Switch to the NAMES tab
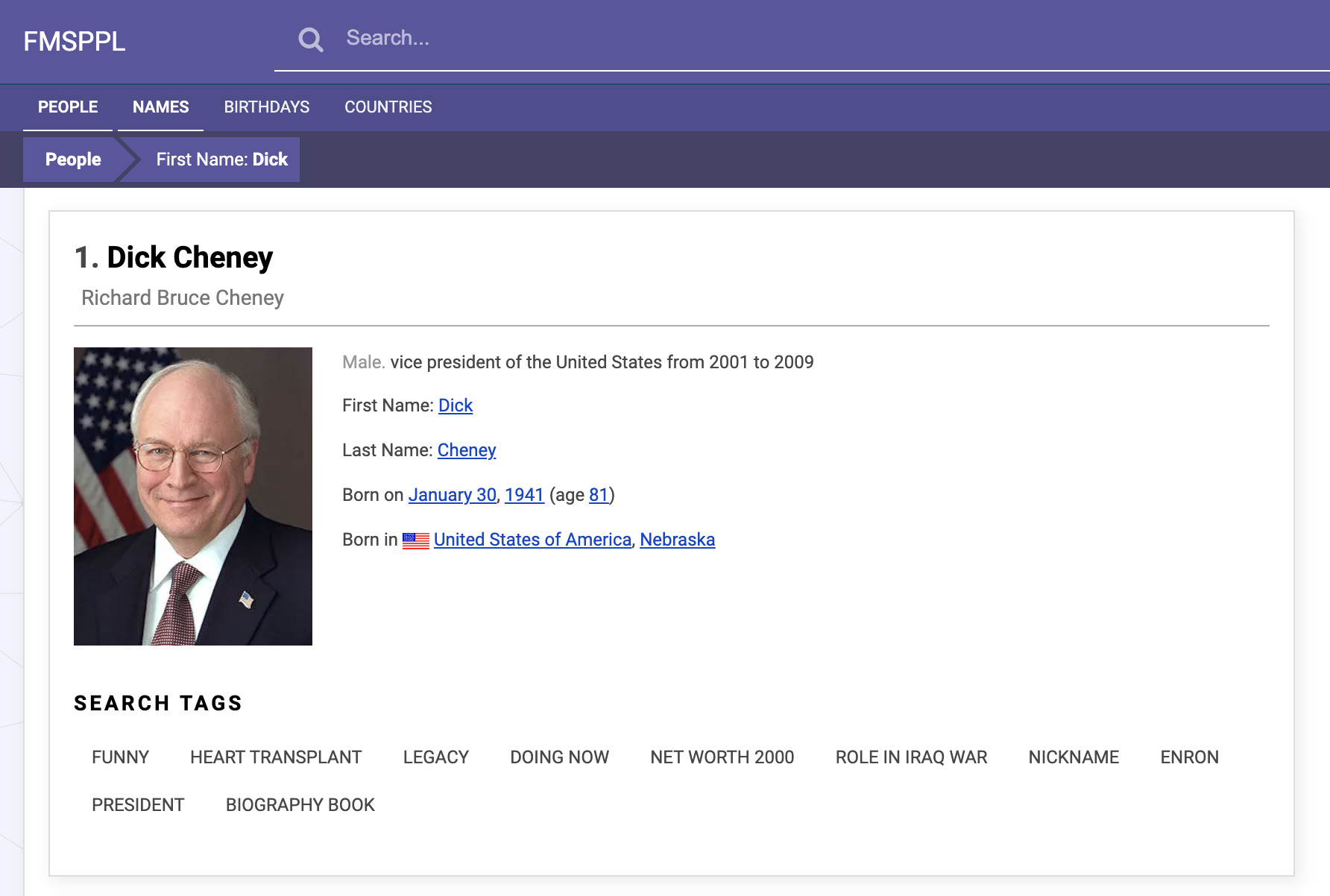This screenshot has width=1330, height=896. click(x=160, y=107)
